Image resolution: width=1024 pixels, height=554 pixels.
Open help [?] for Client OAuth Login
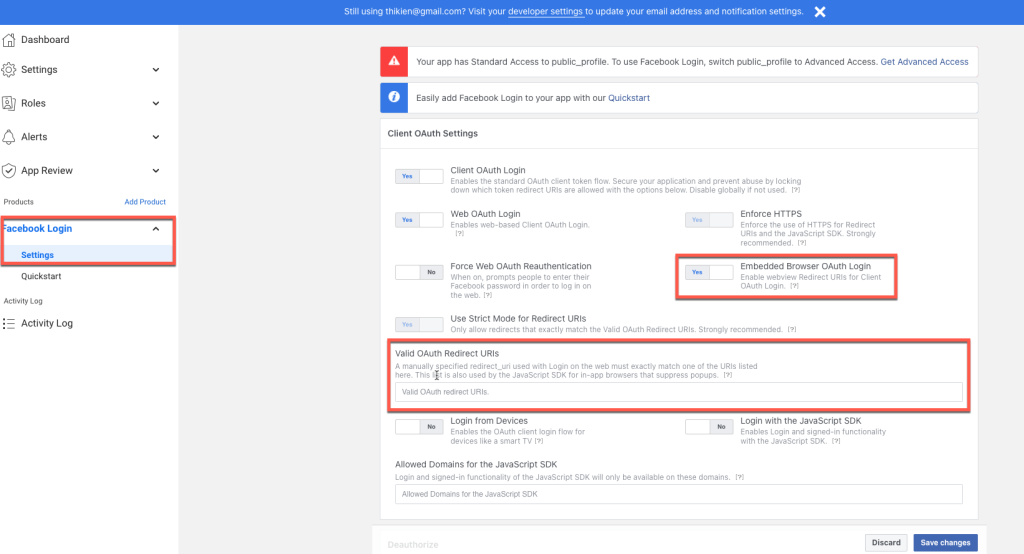tap(795, 190)
